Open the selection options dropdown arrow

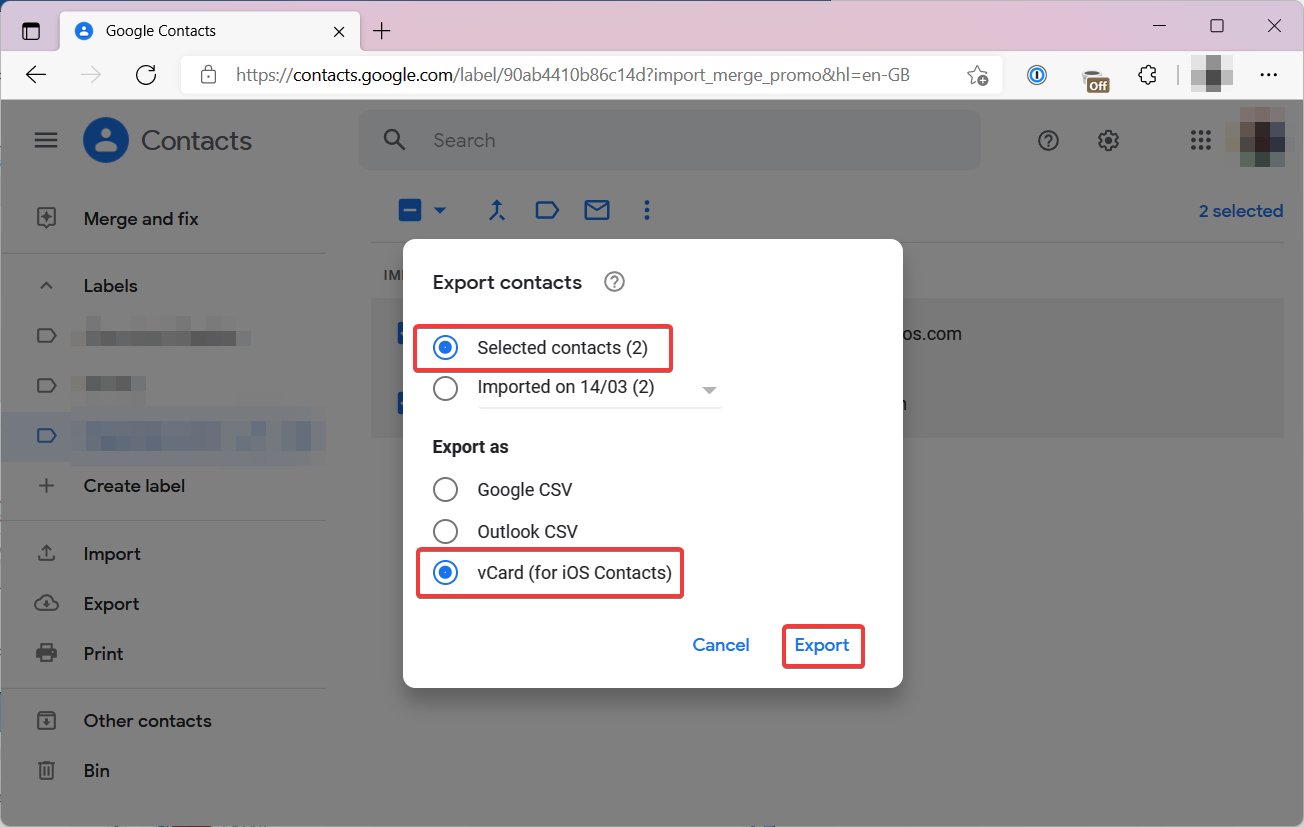439,210
